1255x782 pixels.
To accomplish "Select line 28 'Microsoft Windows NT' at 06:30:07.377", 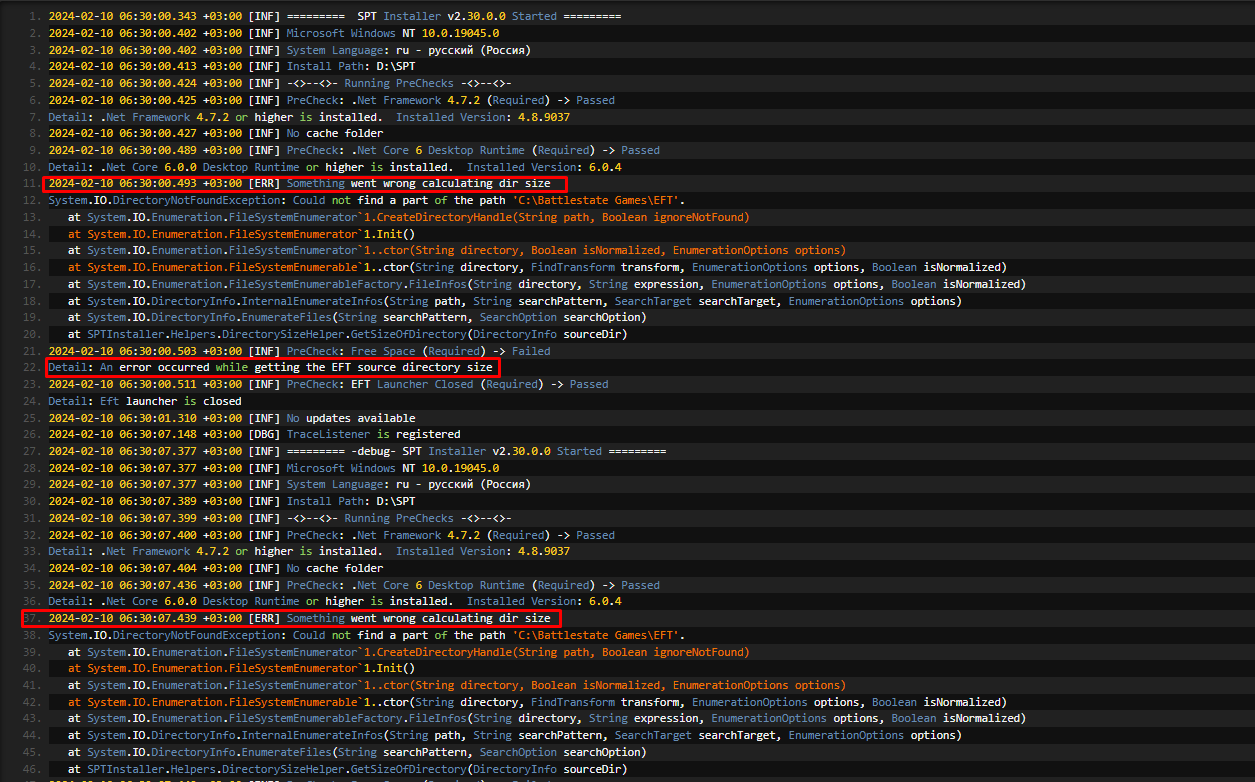I will (x=274, y=468).
